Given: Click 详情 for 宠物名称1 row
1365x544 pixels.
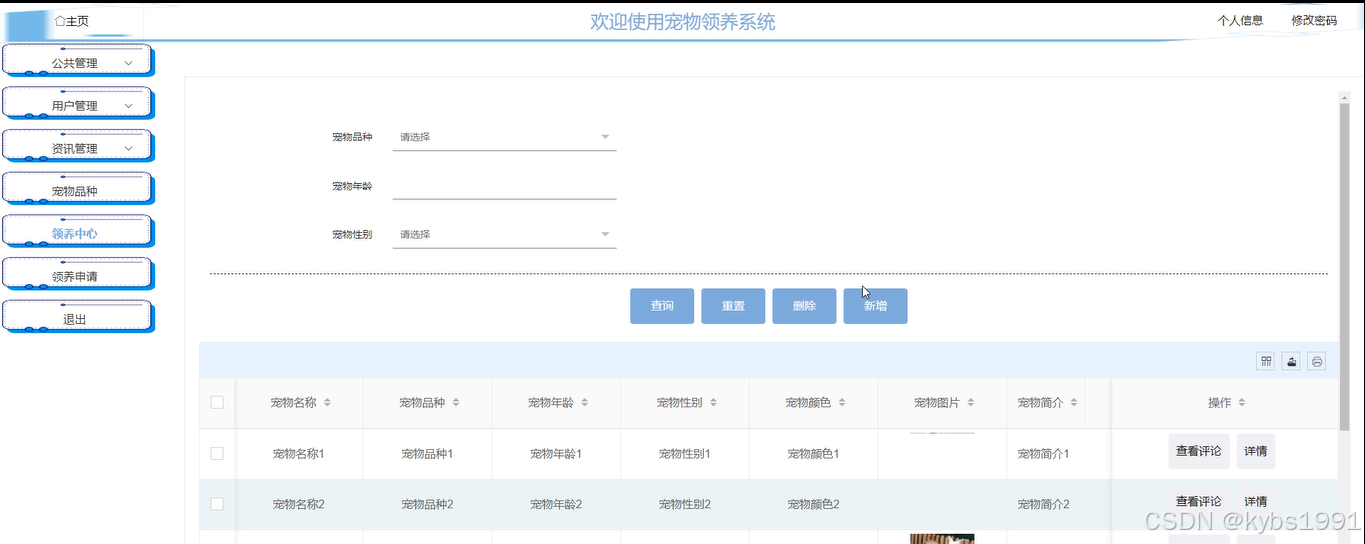Looking at the screenshot, I should click(1256, 451).
